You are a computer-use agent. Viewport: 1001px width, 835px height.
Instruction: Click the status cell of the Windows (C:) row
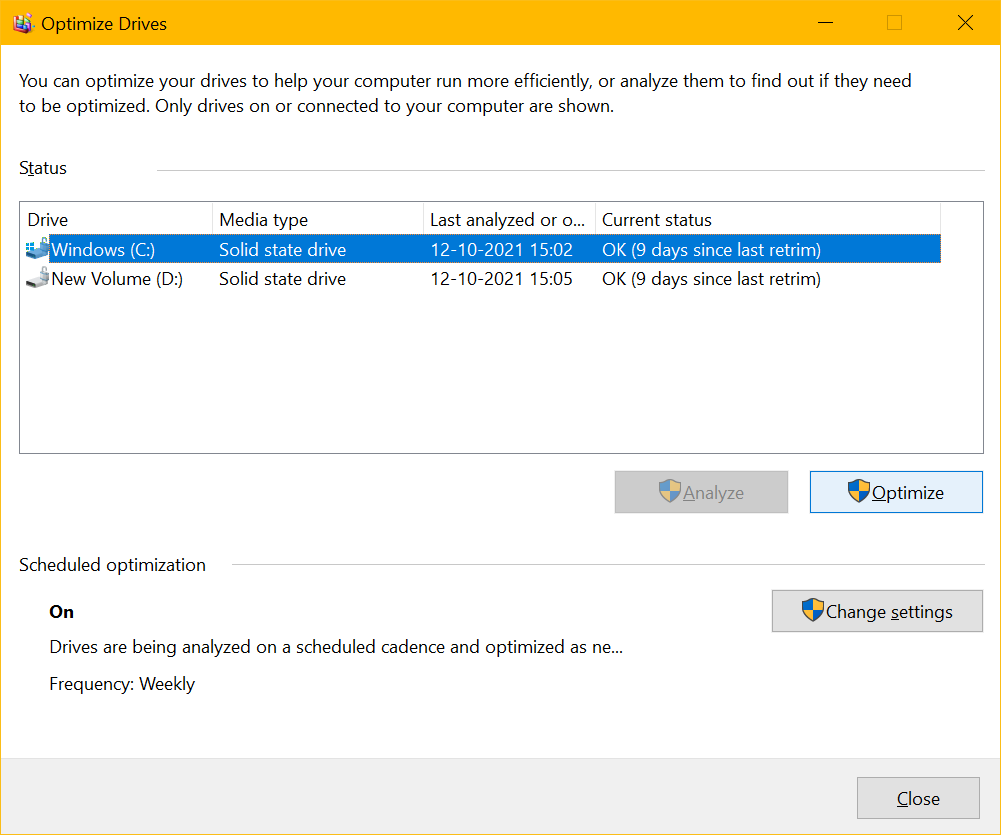pyautogui.click(x=711, y=250)
